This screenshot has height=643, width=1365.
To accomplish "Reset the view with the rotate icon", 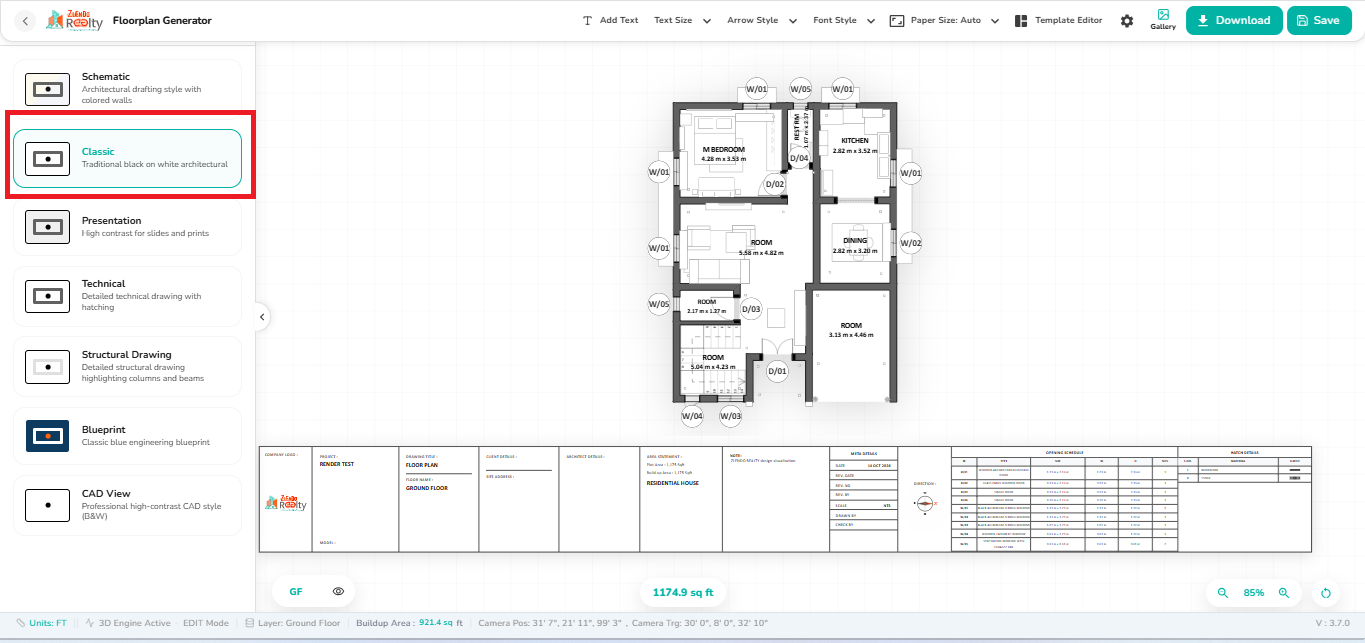I will [1326, 593].
